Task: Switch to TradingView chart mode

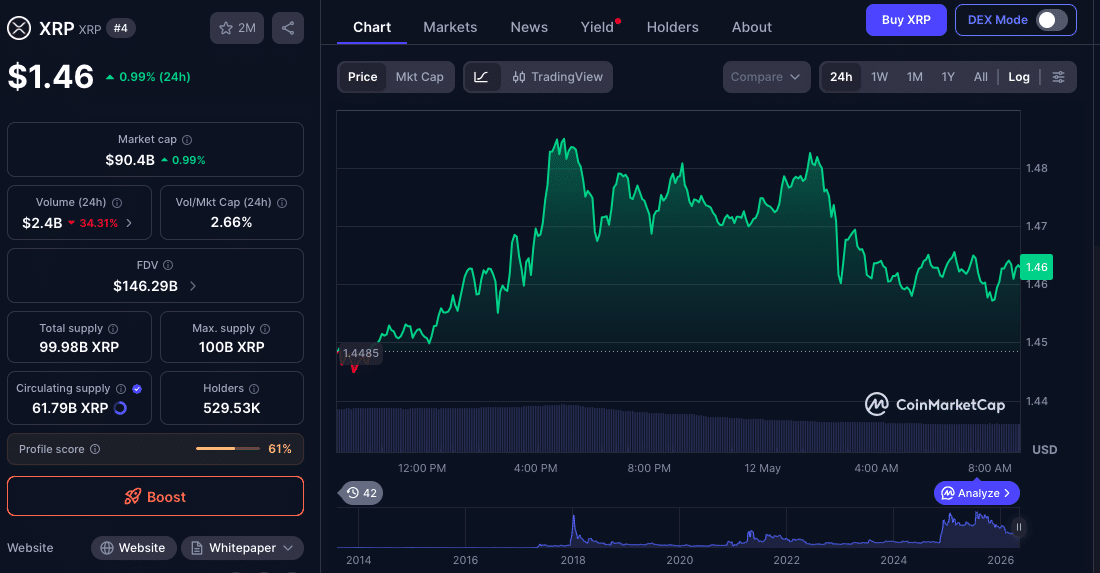Action: tap(558, 77)
